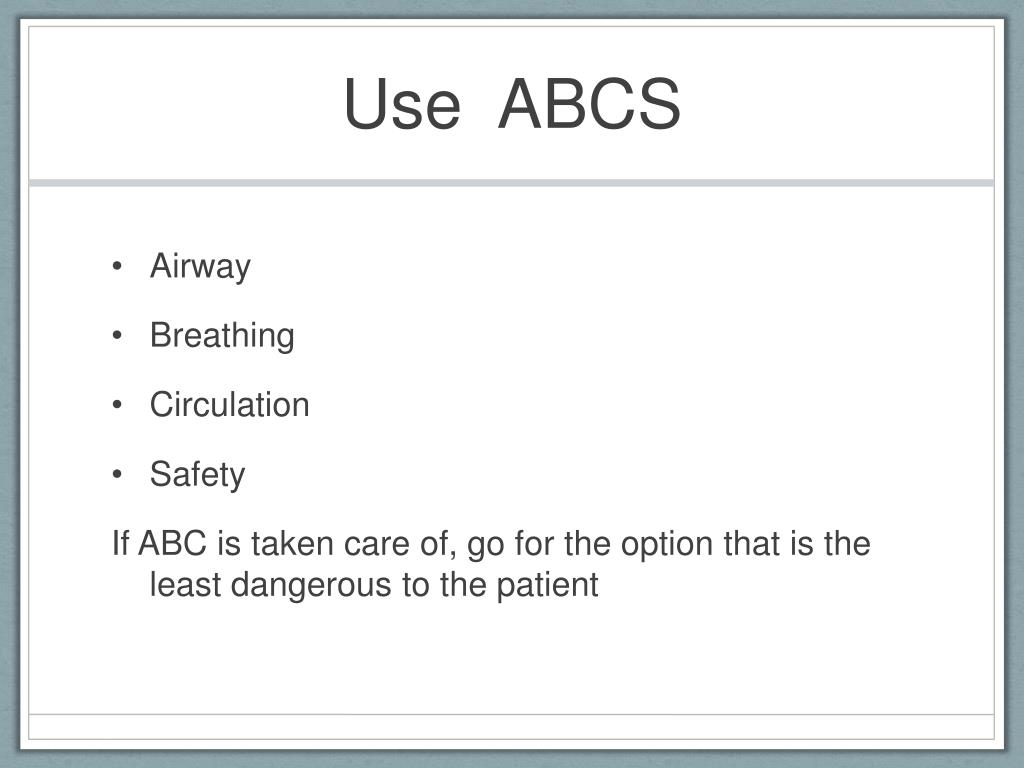Click the word "Use" in the title
Viewport: 1024px width, 768px height.
pyautogui.click(x=402, y=104)
